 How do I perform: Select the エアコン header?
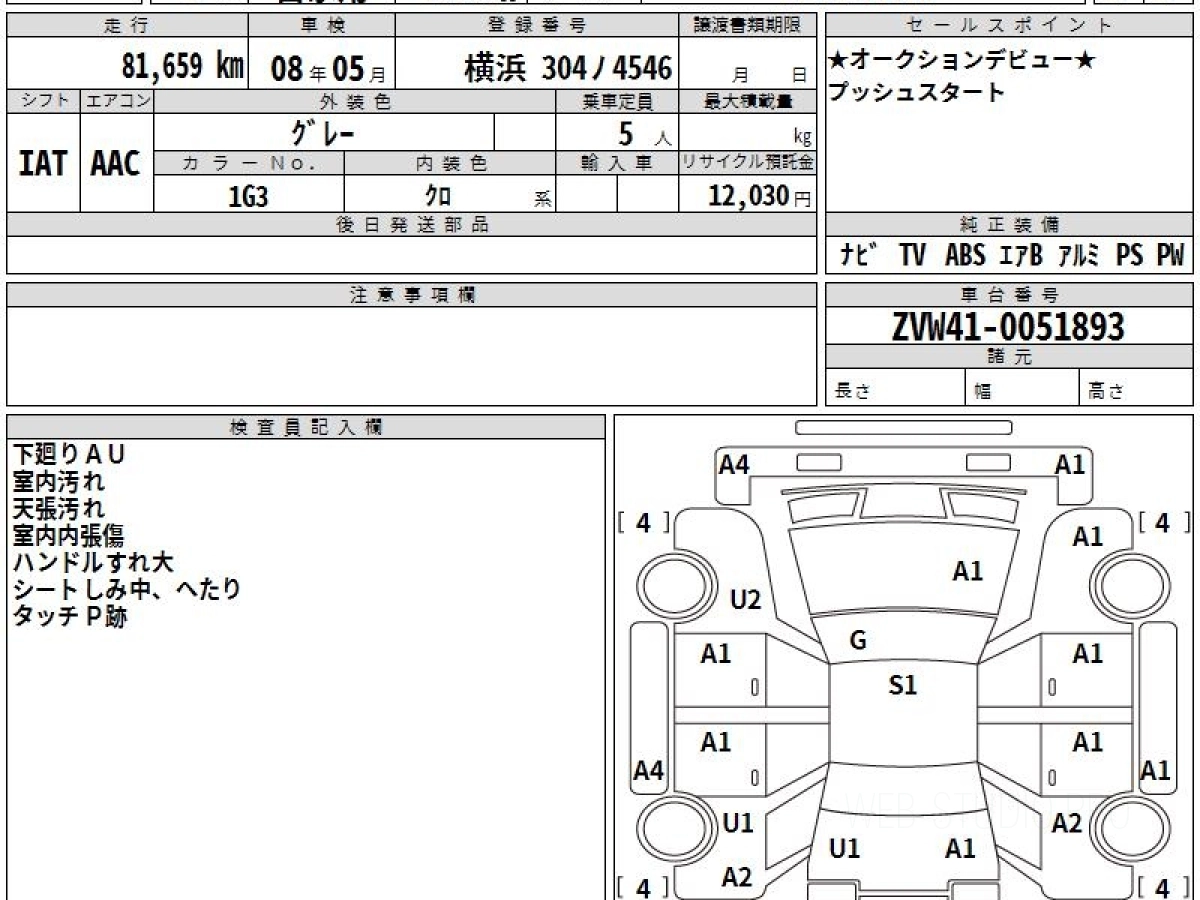[x=117, y=101]
